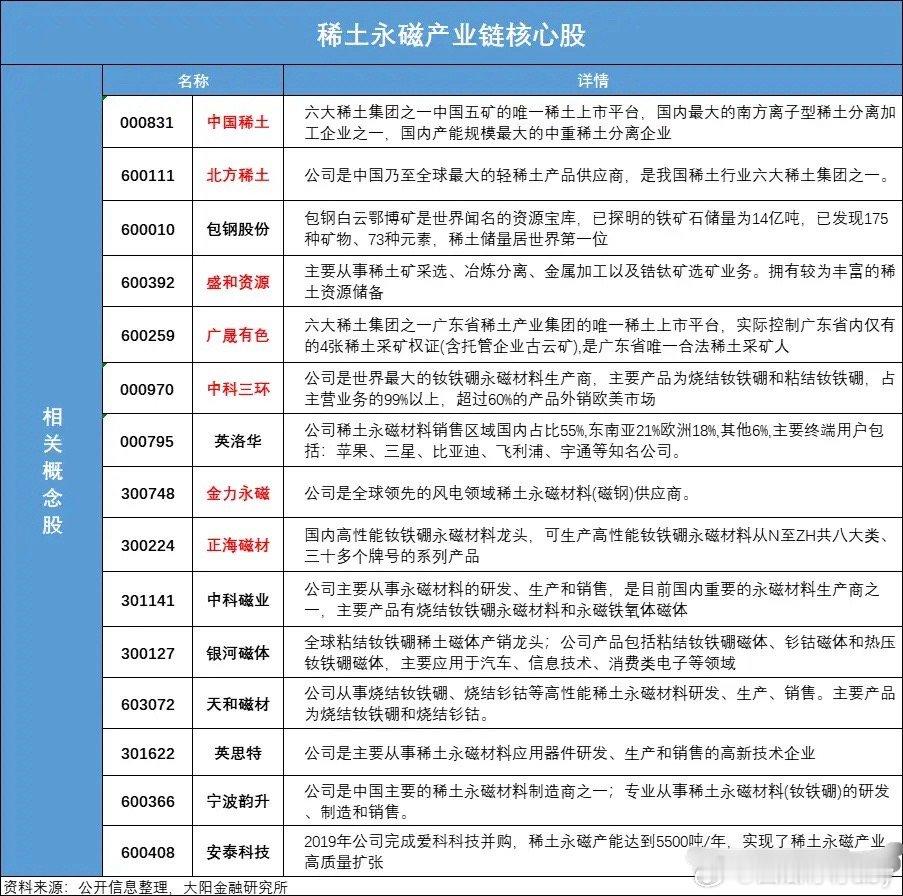Viewport: 903px width, 896px height.
Task: Click stock name 盛和资源
Action: 238,282
